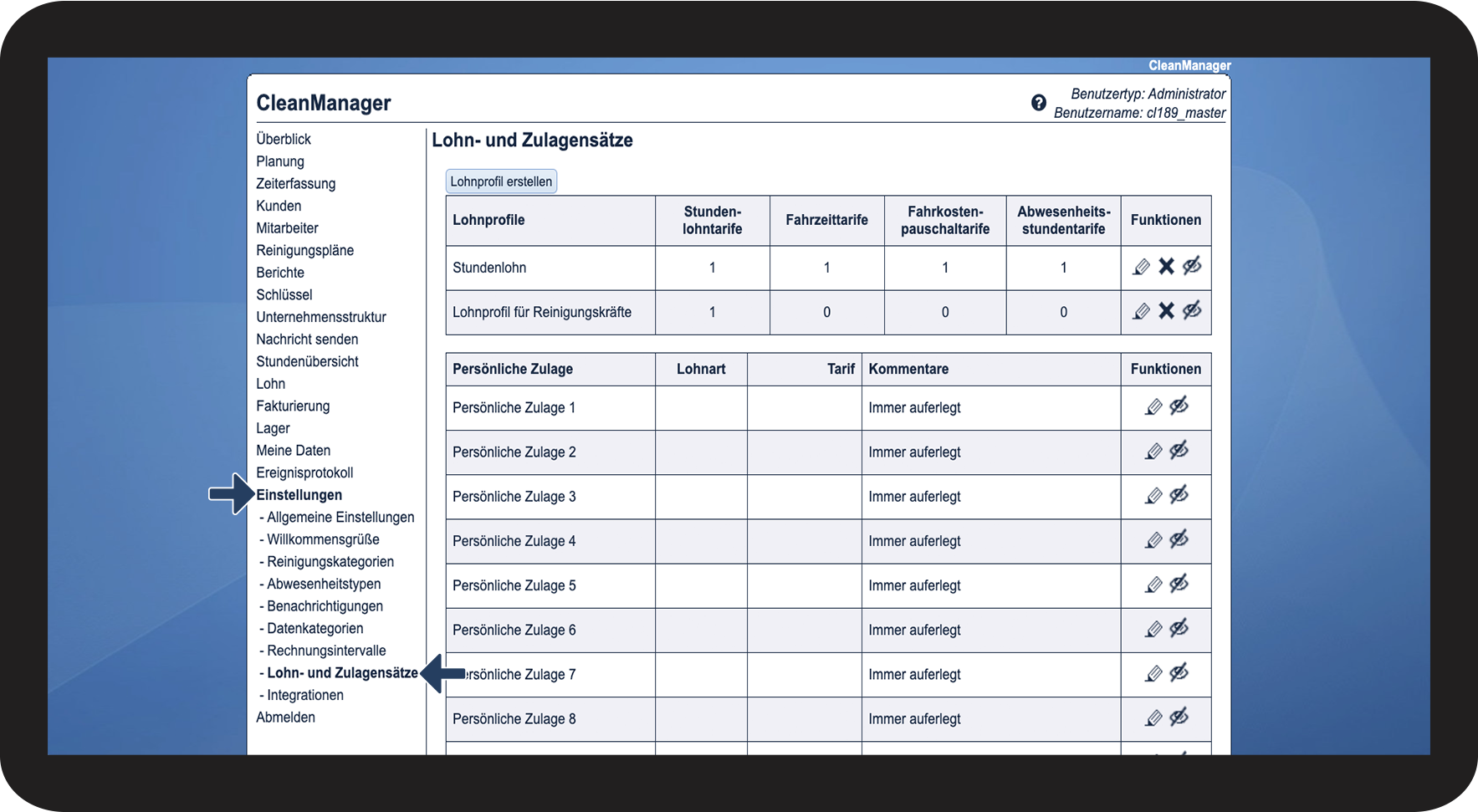1478x812 pixels.
Task: Open Unternehmensstruktur link
Action: (x=321, y=317)
